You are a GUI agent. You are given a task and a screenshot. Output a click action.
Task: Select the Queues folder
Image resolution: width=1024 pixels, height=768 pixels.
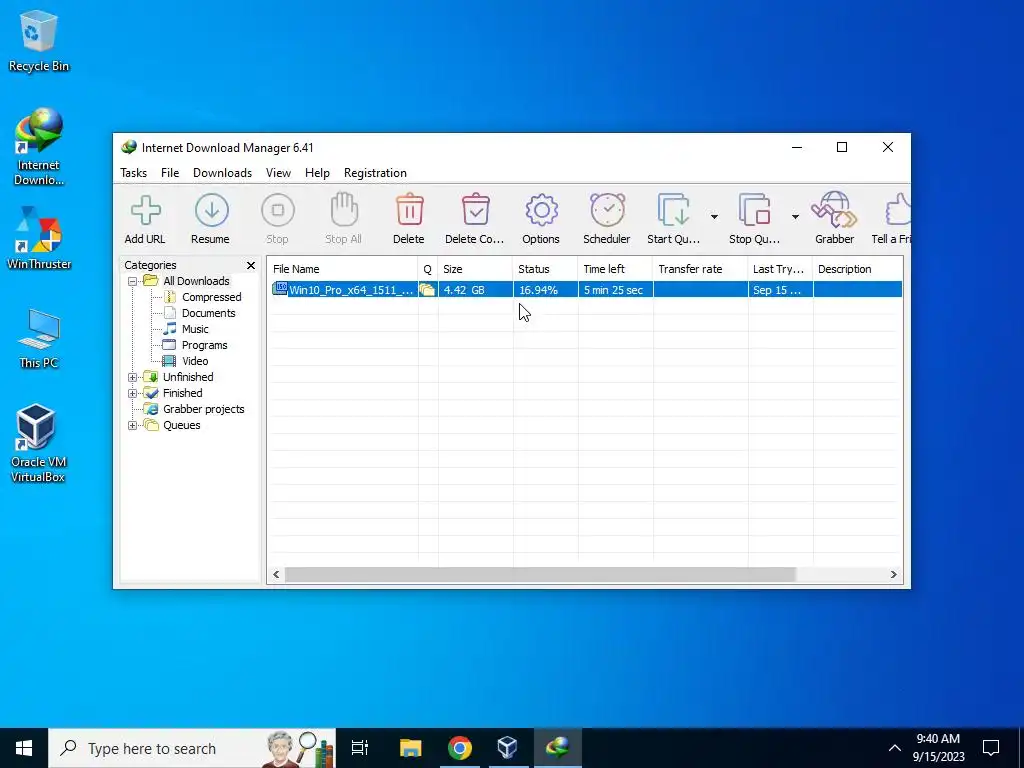[182, 425]
